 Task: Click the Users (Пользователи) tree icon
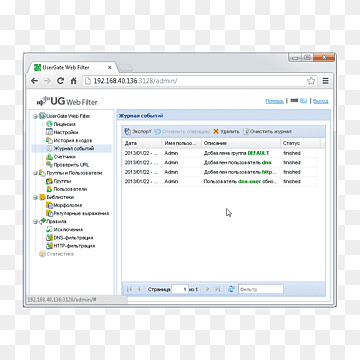(49, 189)
